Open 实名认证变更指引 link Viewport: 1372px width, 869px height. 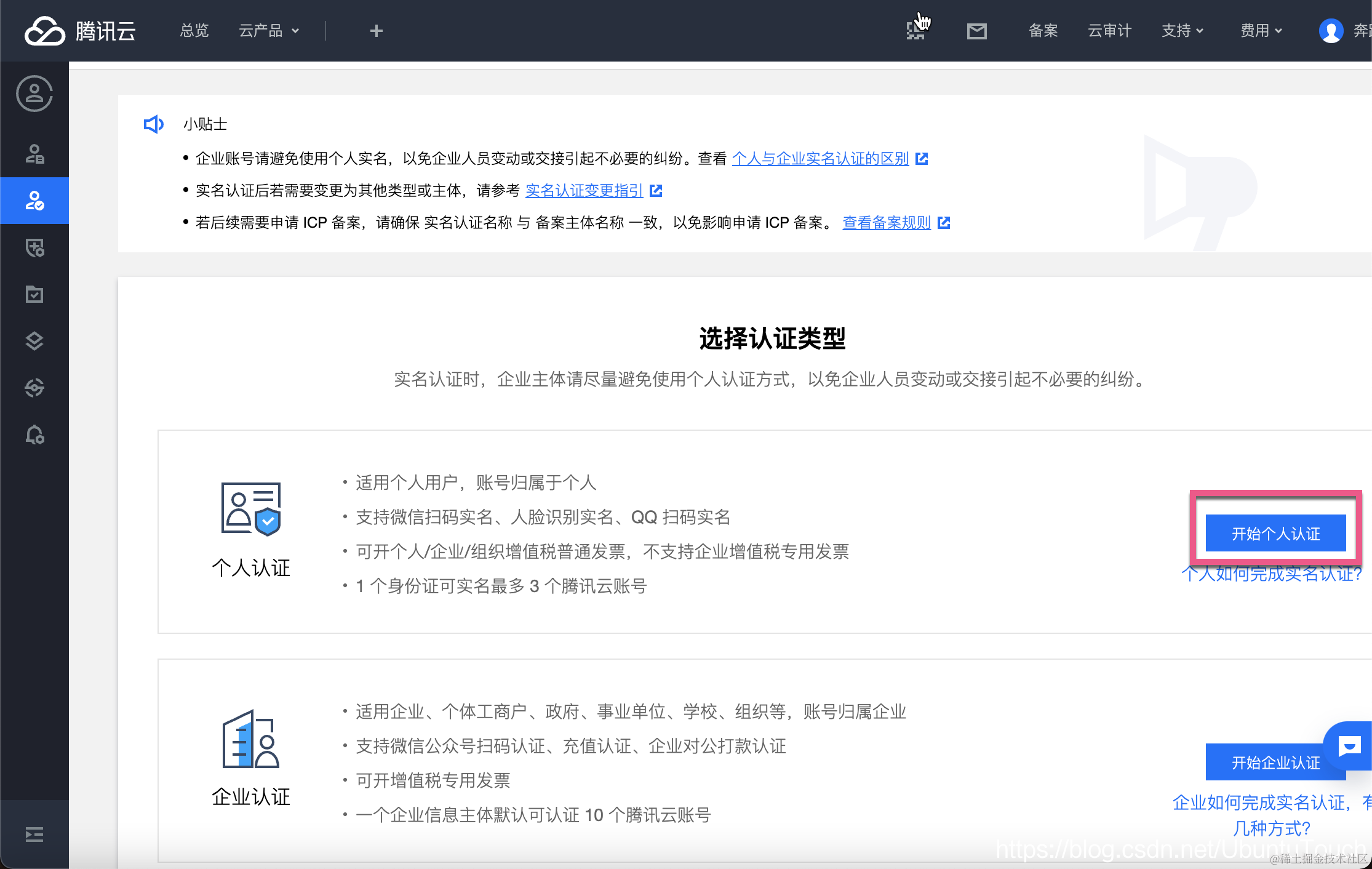coord(584,191)
